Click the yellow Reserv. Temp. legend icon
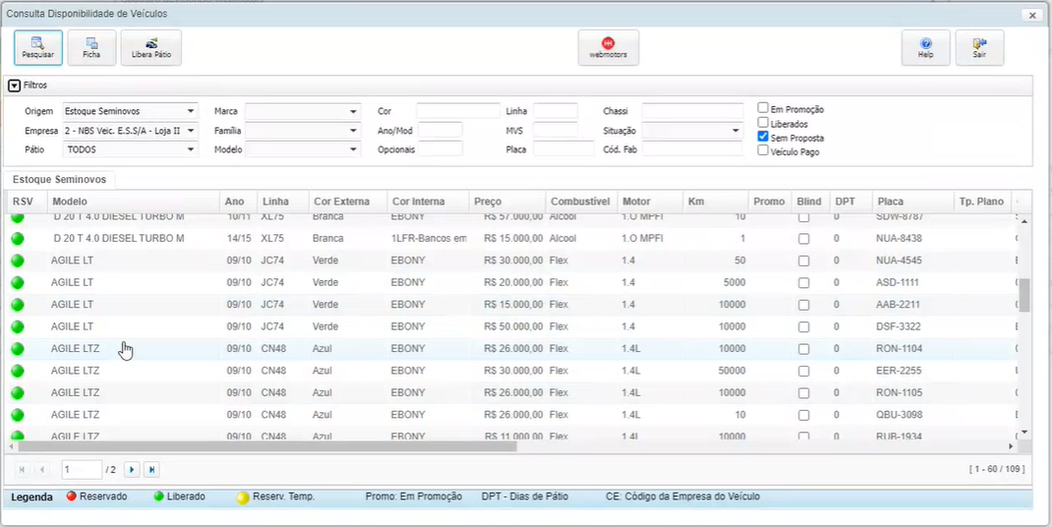 coord(243,498)
